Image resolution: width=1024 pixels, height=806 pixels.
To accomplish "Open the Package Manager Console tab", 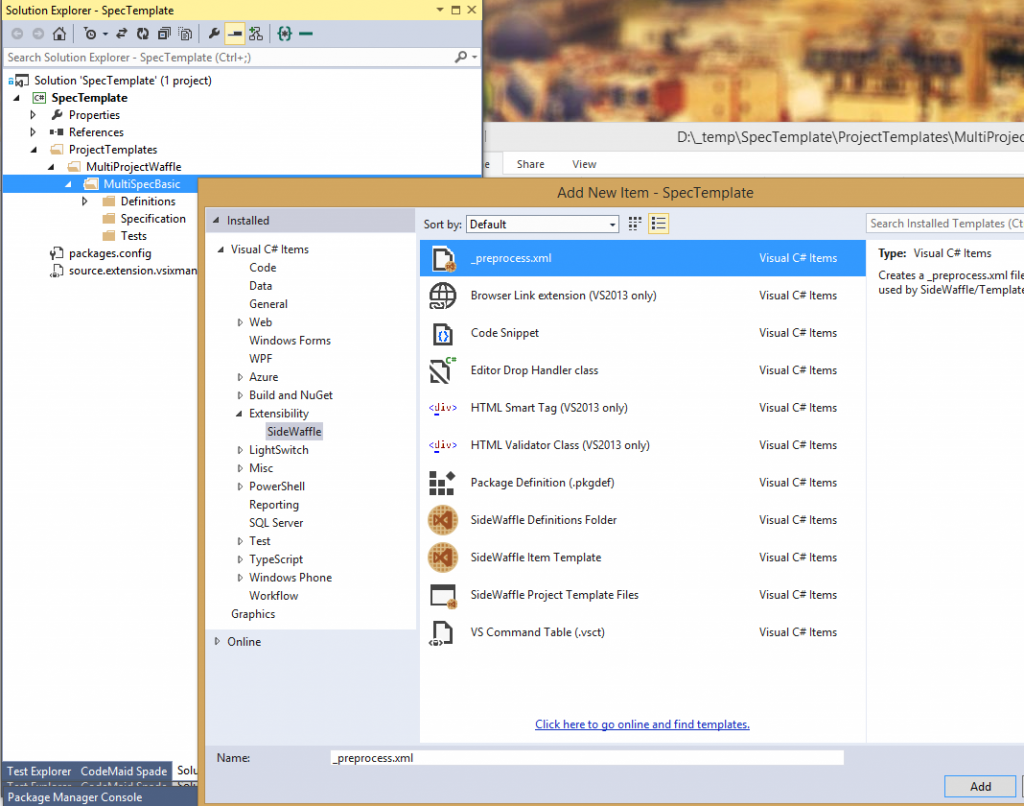I will click(x=75, y=797).
